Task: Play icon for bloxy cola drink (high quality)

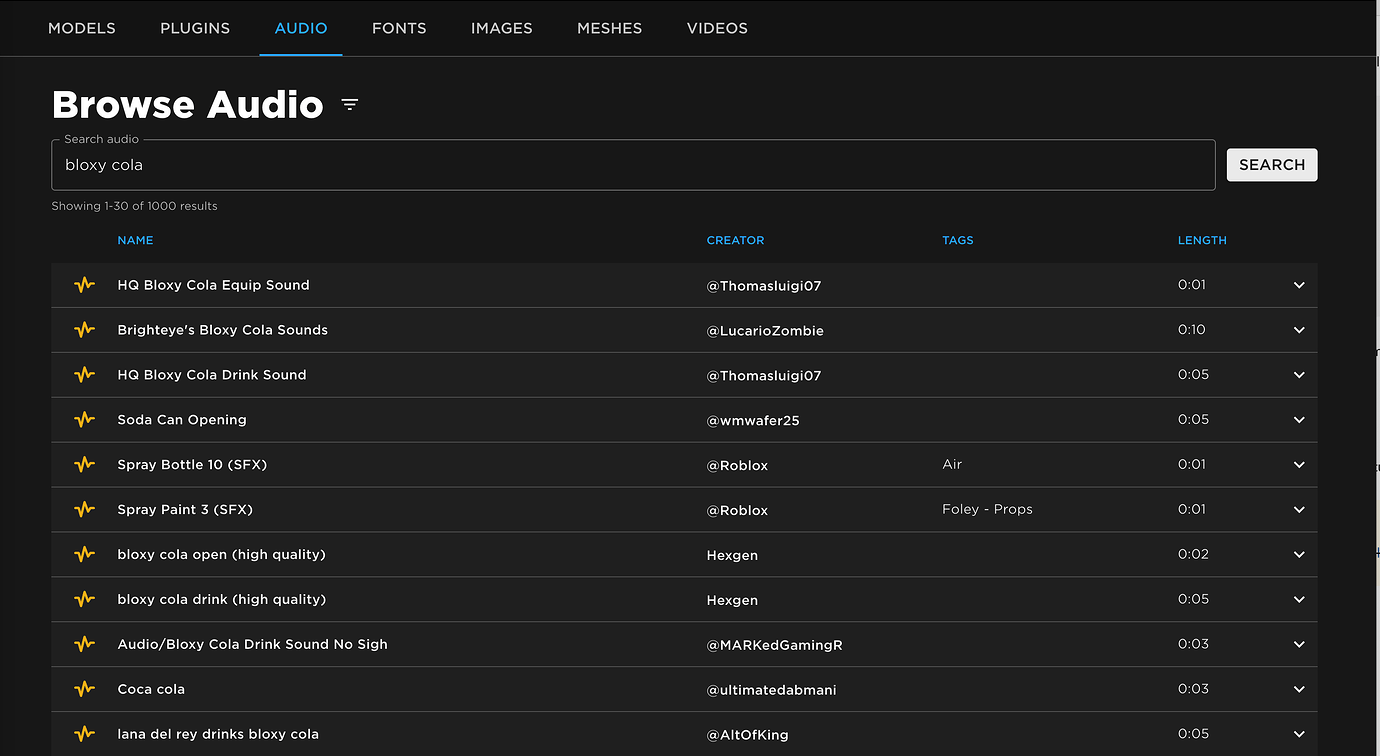Action: 85,600
